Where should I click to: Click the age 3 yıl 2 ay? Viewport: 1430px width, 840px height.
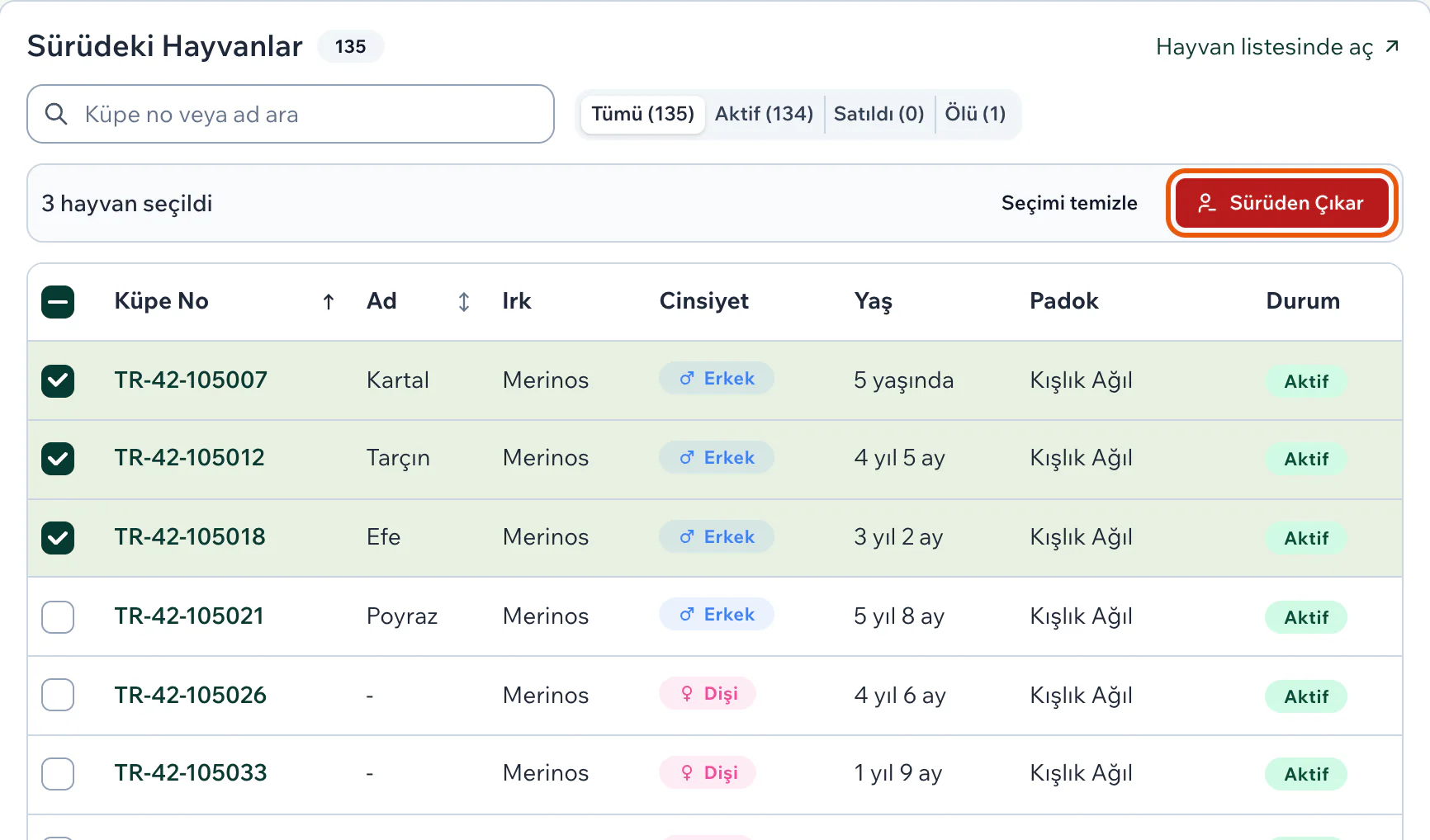(x=898, y=537)
